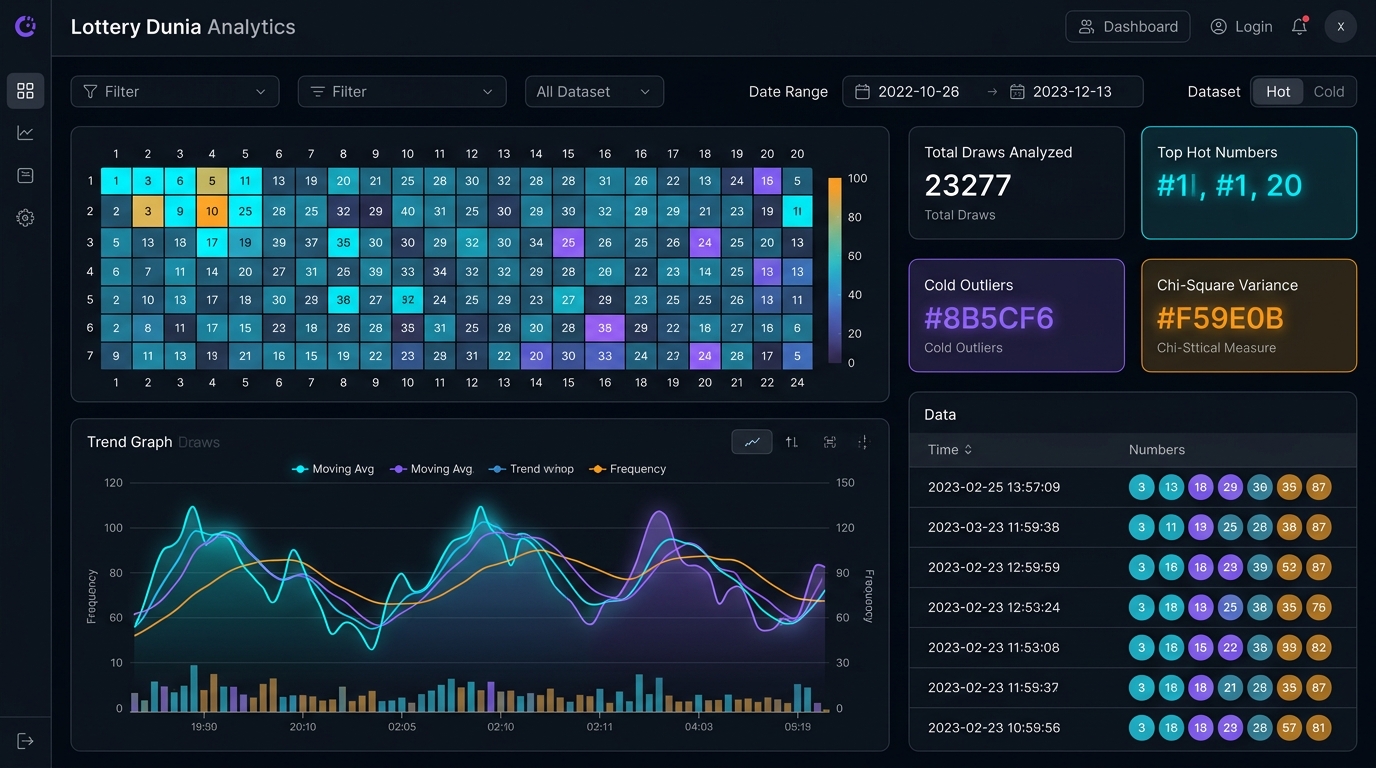
Task: Select the data row 2023-02-23 10:59:56
Action: click(x=1132, y=728)
